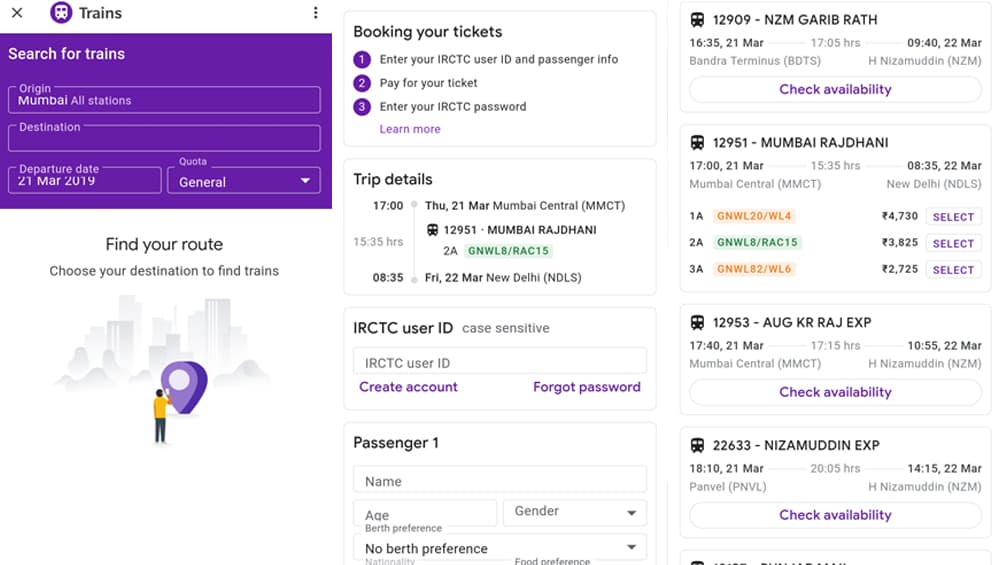Open the Quota General dropdown
This screenshot has height=565, width=1000.
pyautogui.click(x=244, y=180)
